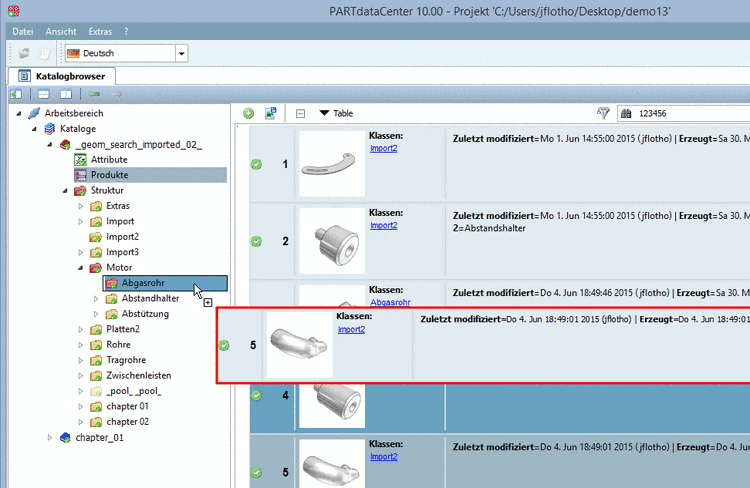
Task: Click the gray forward arrow icon
Action: point(117,94)
